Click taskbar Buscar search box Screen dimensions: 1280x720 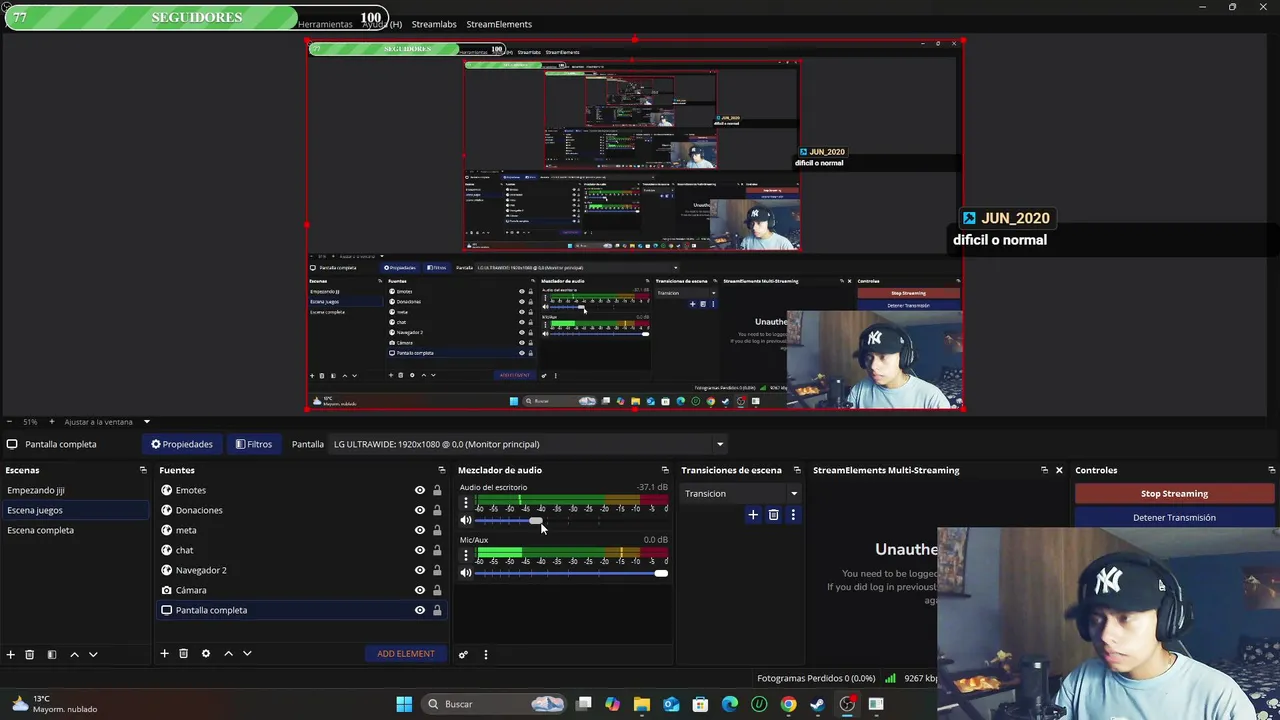click(x=495, y=704)
